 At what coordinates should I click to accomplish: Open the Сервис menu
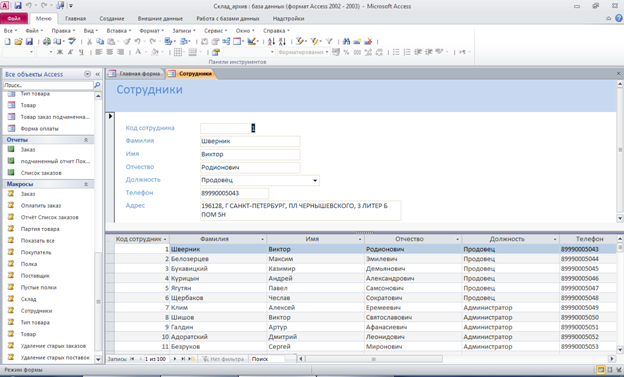coord(215,31)
